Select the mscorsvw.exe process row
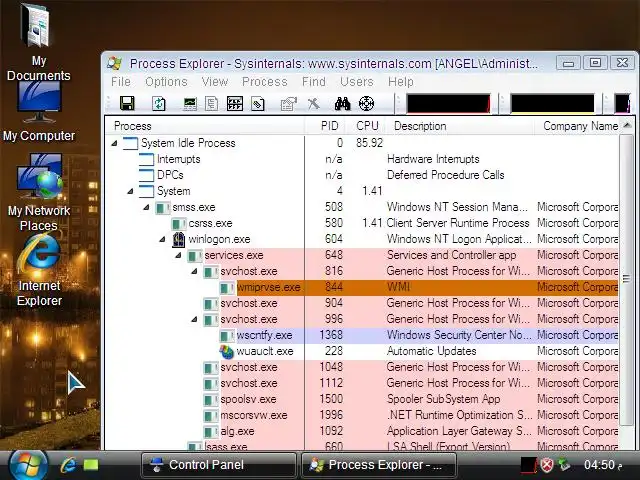The image size is (640, 480). click(361, 415)
